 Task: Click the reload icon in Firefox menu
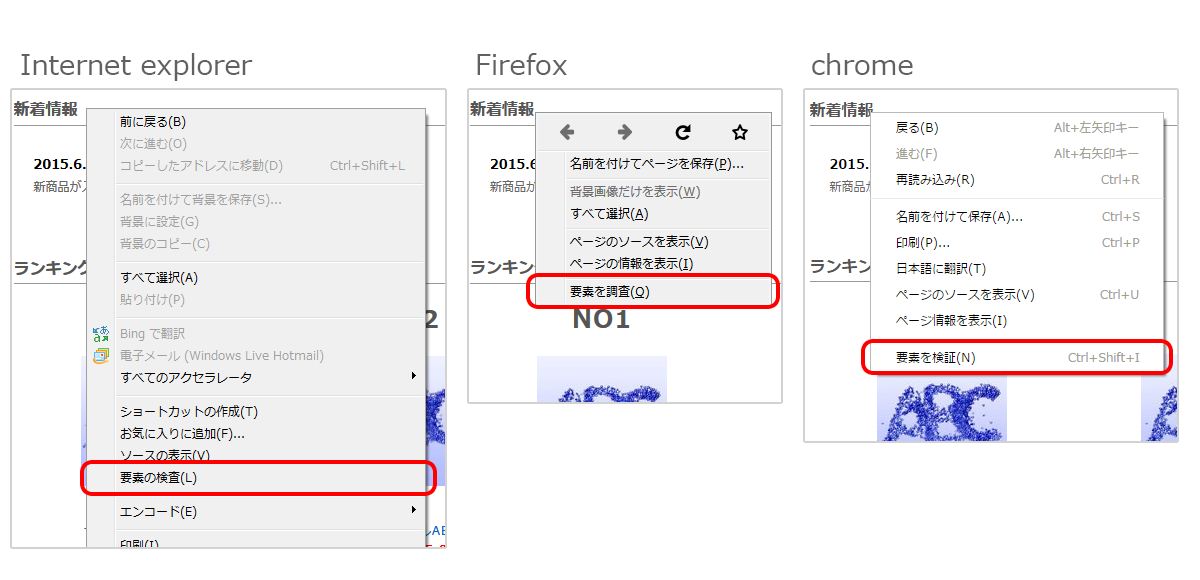tap(683, 132)
